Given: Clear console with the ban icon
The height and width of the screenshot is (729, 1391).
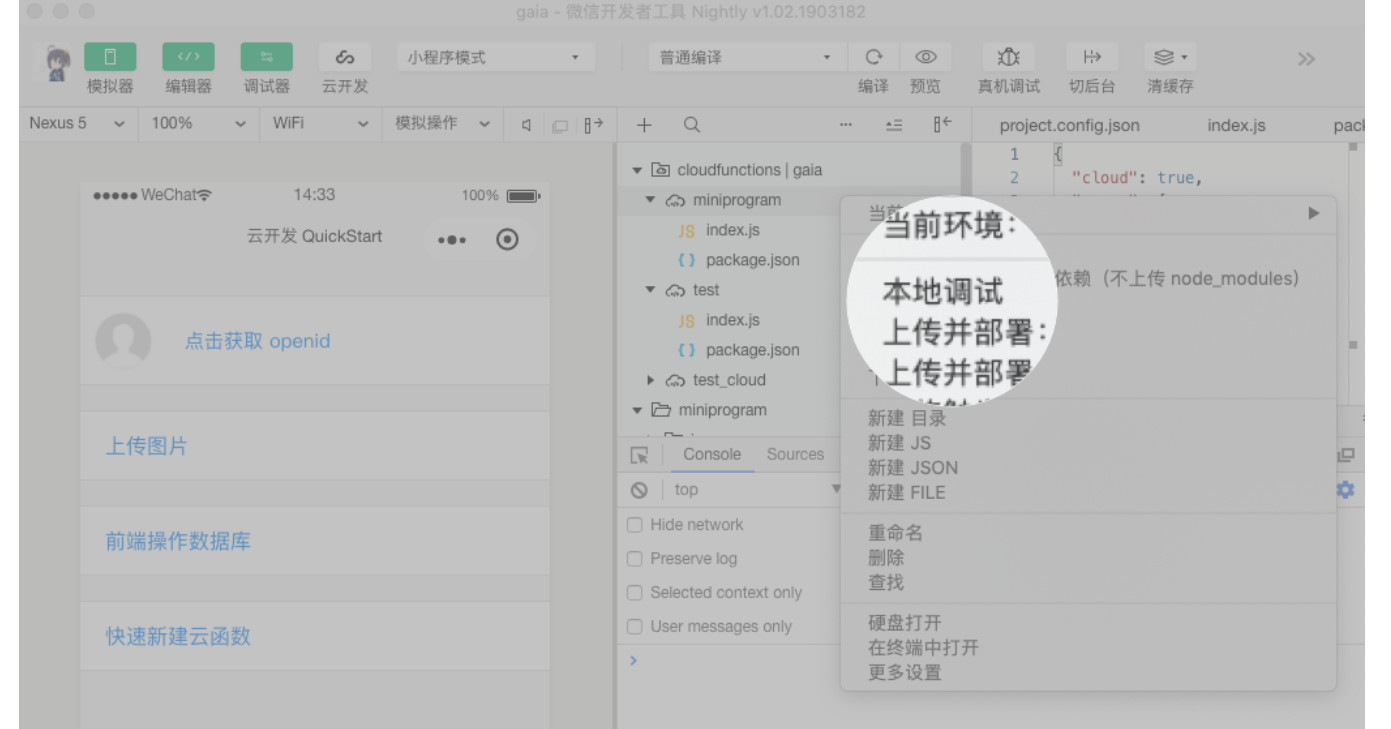Looking at the screenshot, I should [x=639, y=490].
